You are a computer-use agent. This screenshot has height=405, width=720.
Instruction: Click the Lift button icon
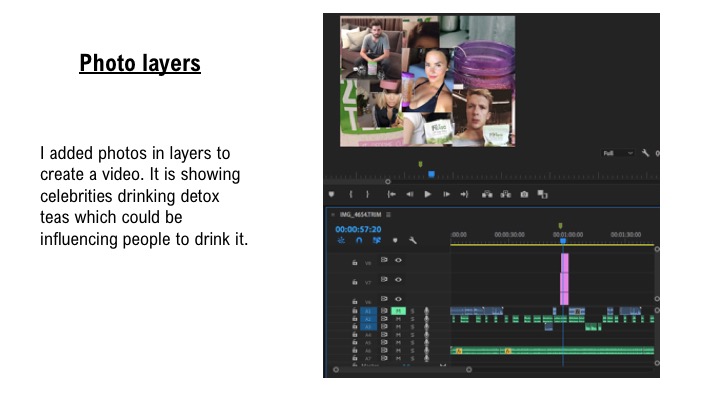[487, 194]
